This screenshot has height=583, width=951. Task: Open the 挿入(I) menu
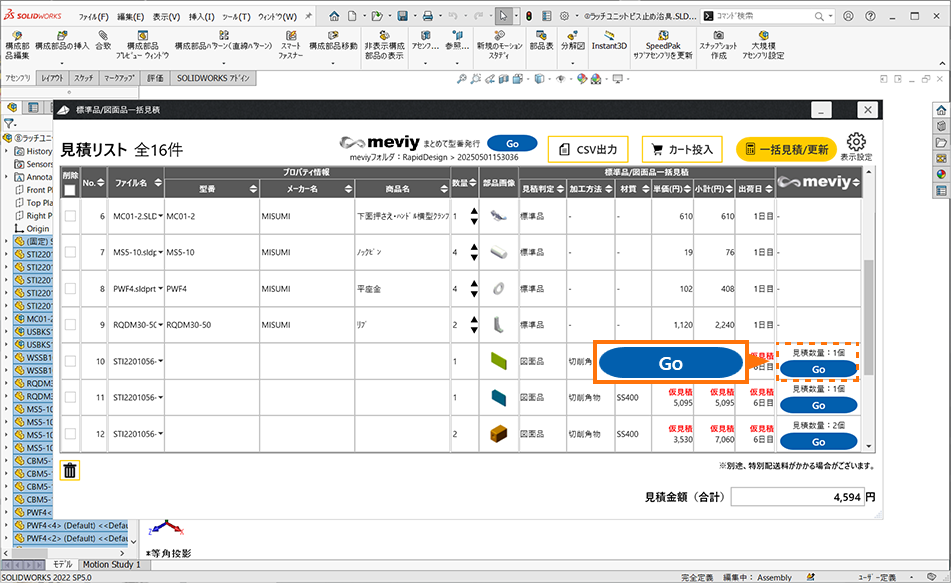201,17
